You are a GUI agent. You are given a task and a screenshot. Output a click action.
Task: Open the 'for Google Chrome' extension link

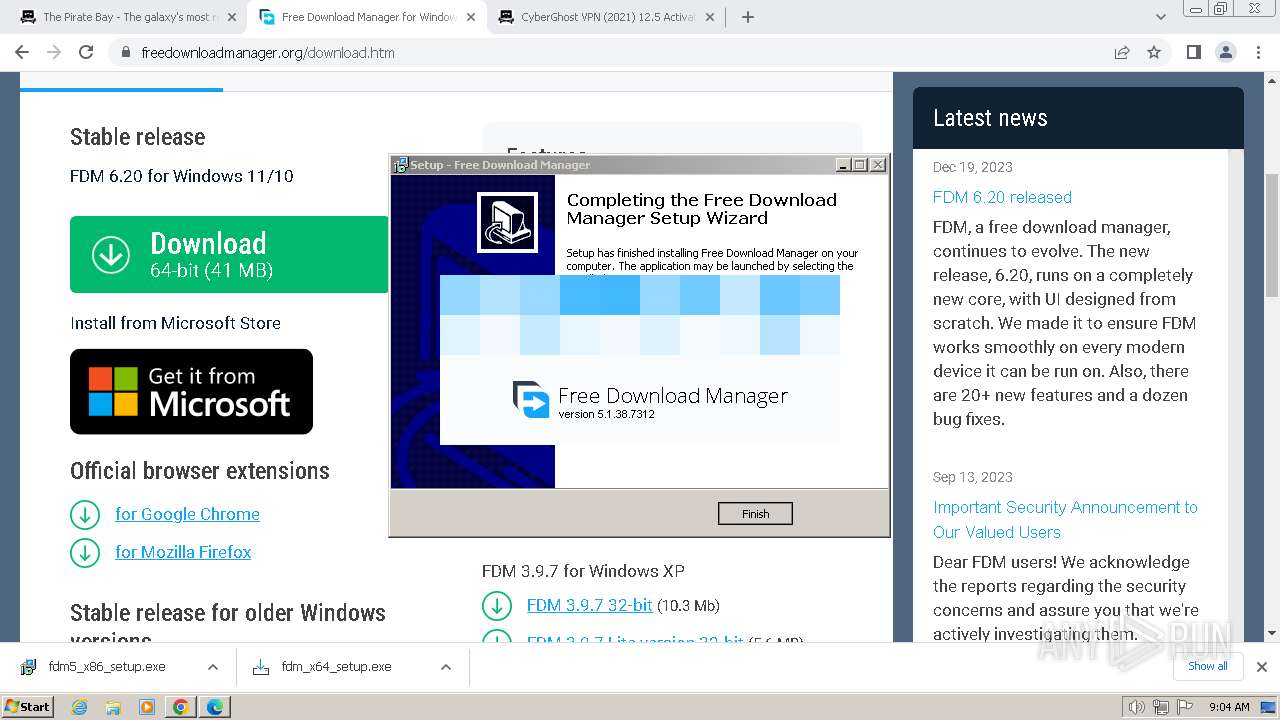[187, 514]
